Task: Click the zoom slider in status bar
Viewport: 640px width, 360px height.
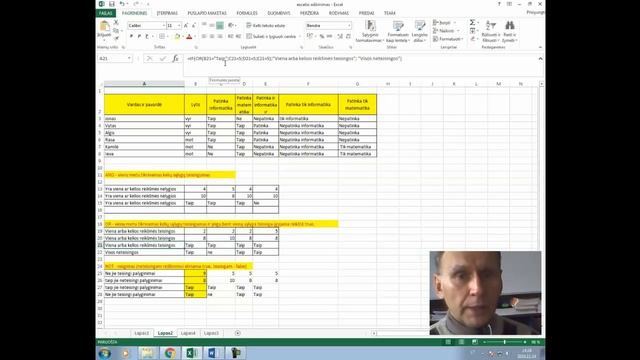Action: click(504, 342)
